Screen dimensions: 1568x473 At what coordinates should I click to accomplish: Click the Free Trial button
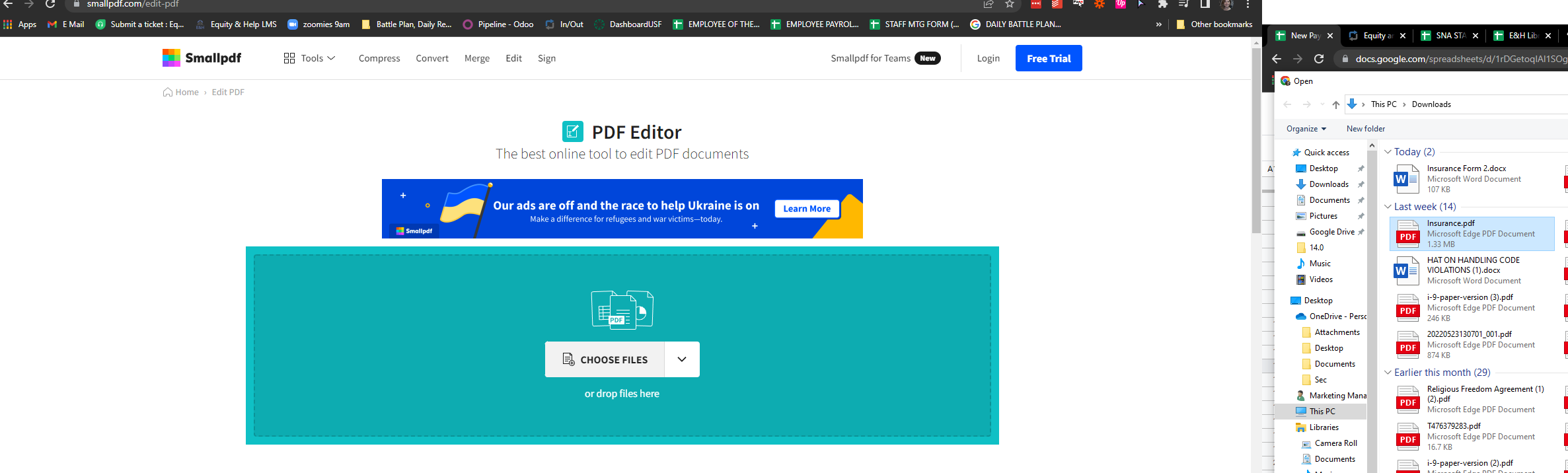click(1049, 58)
